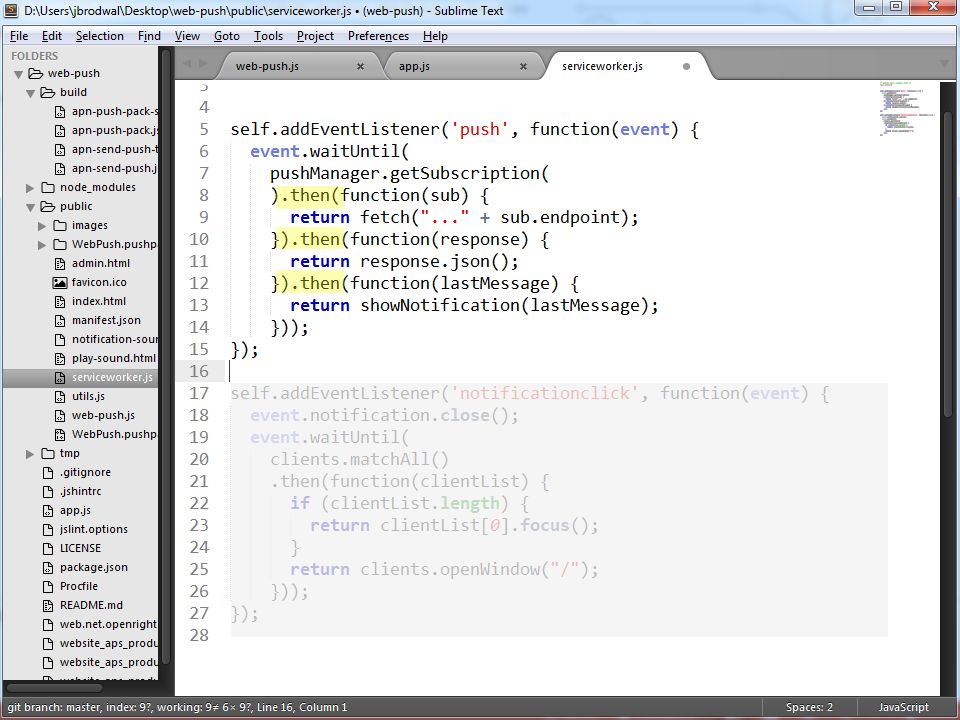Click the node_modules folder icon
960x720 pixels.
(x=48, y=187)
